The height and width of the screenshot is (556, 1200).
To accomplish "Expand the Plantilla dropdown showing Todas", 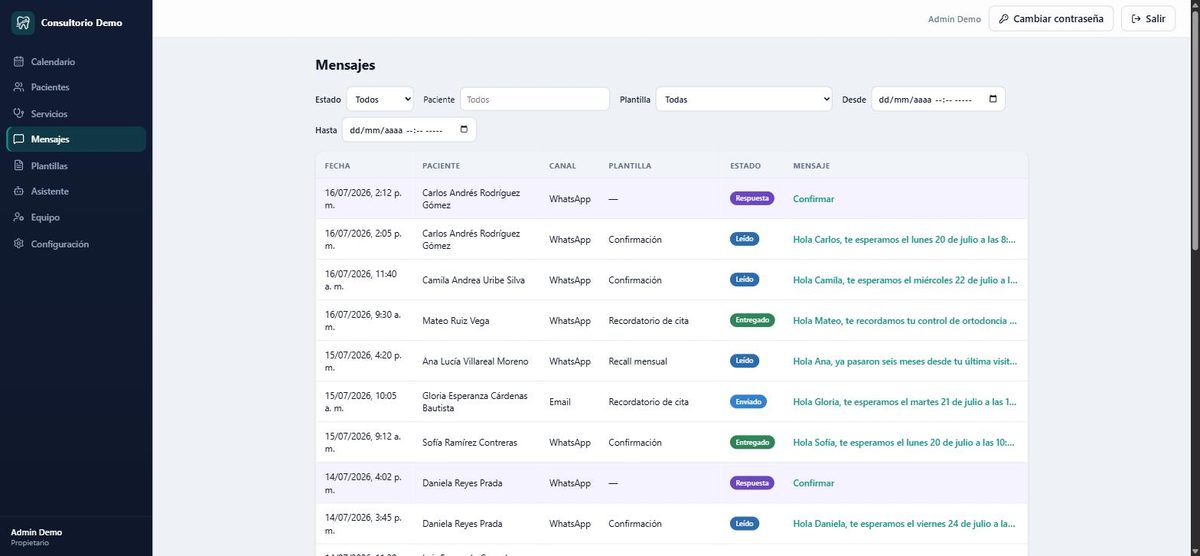I will point(744,99).
